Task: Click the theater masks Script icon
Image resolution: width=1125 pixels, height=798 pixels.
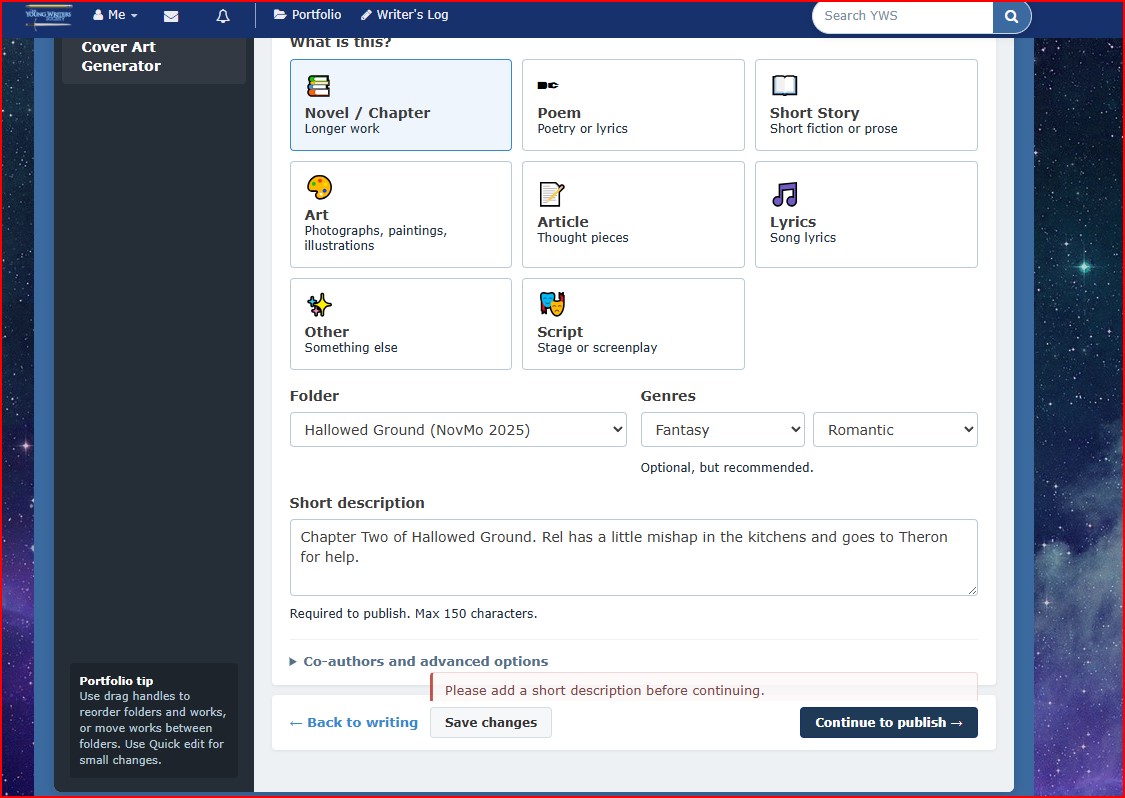Action: (x=552, y=304)
